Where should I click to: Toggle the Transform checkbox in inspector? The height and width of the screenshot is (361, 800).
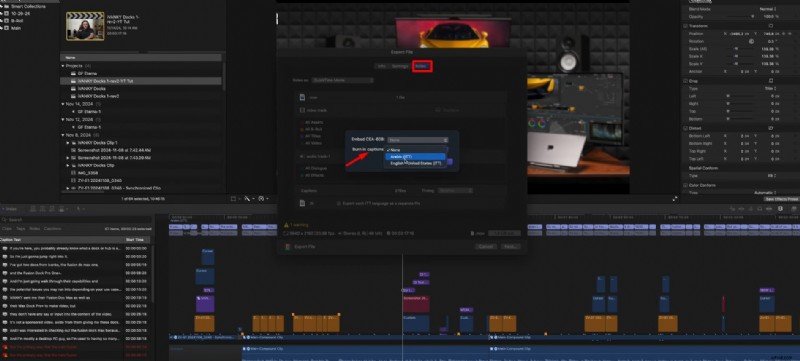point(686,25)
